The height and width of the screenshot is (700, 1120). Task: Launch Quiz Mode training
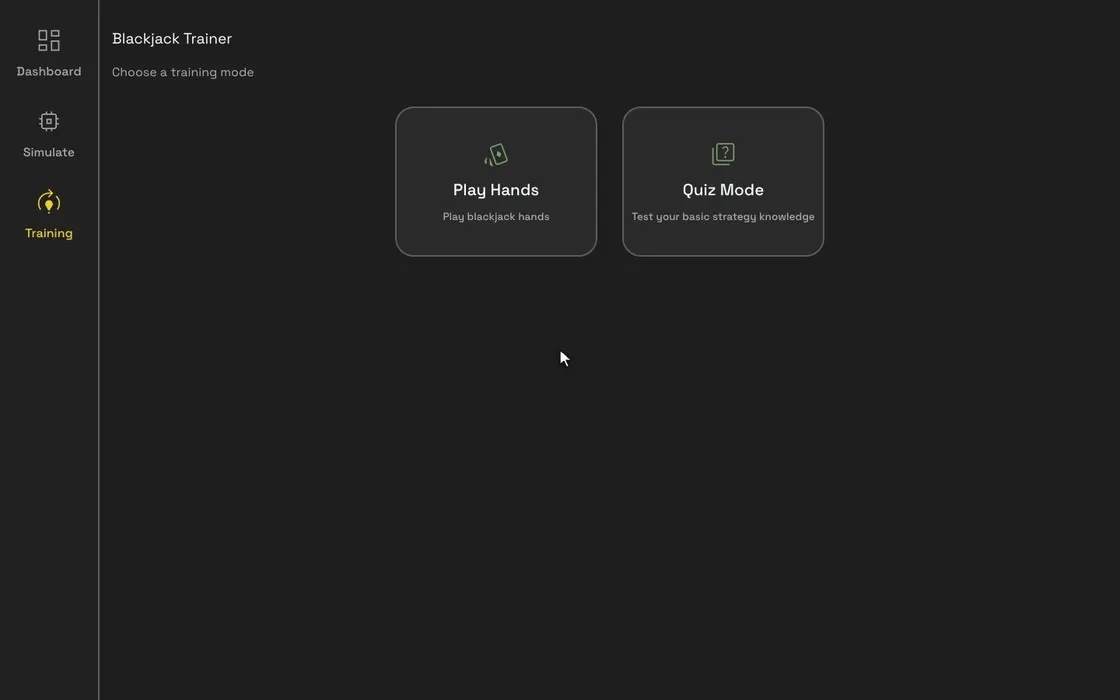(x=723, y=181)
